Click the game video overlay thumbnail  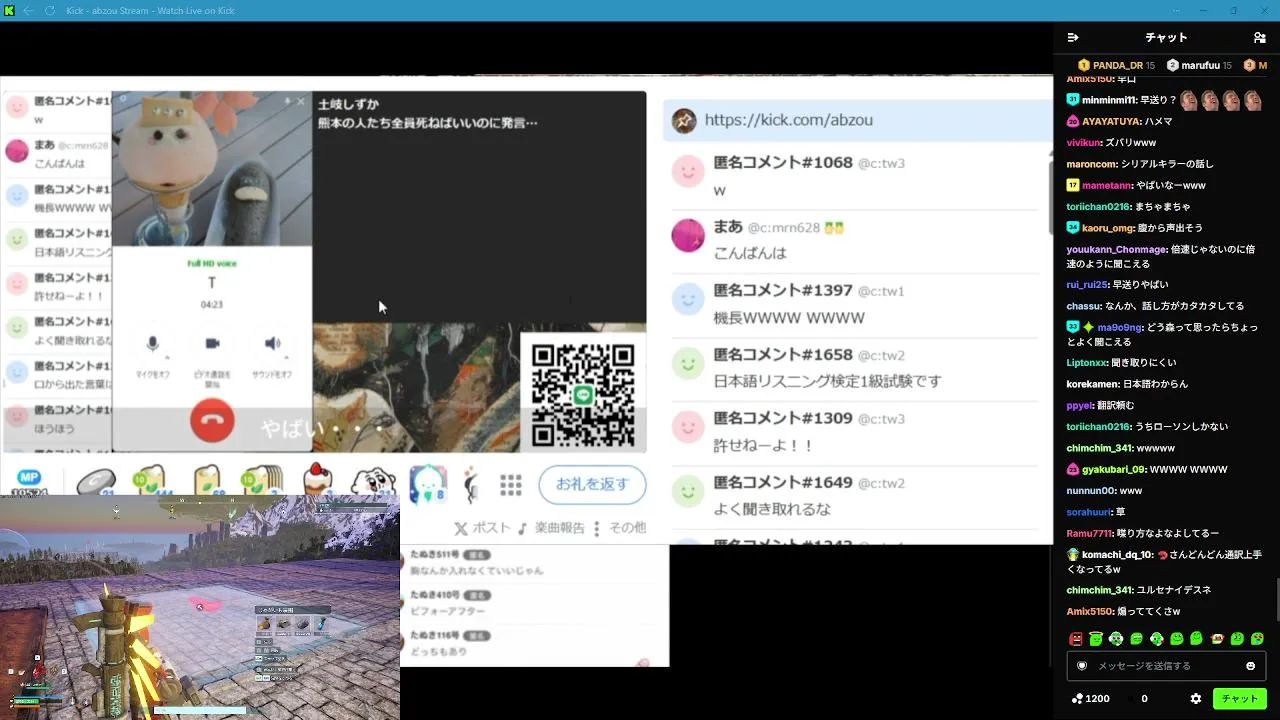[x=200, y=607]
